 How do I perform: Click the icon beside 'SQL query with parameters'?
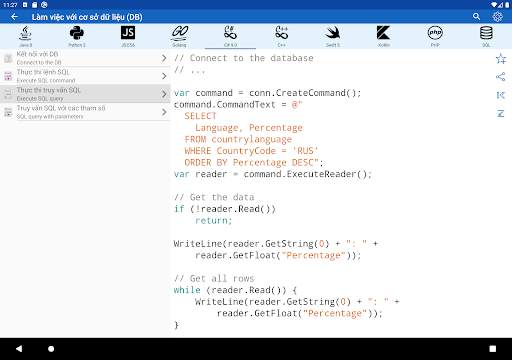(8, 112)
